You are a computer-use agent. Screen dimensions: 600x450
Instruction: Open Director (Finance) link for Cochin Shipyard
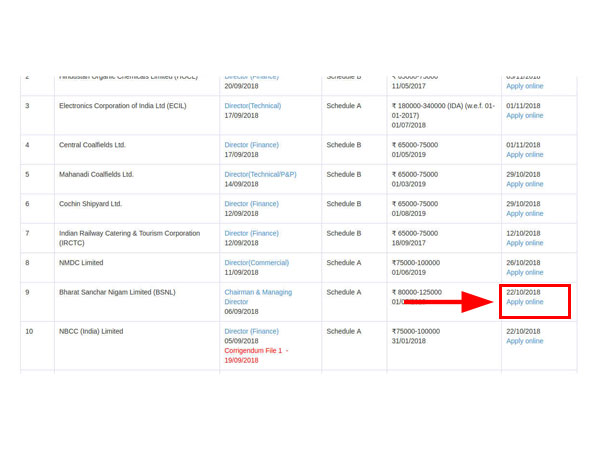coord(251,204)
